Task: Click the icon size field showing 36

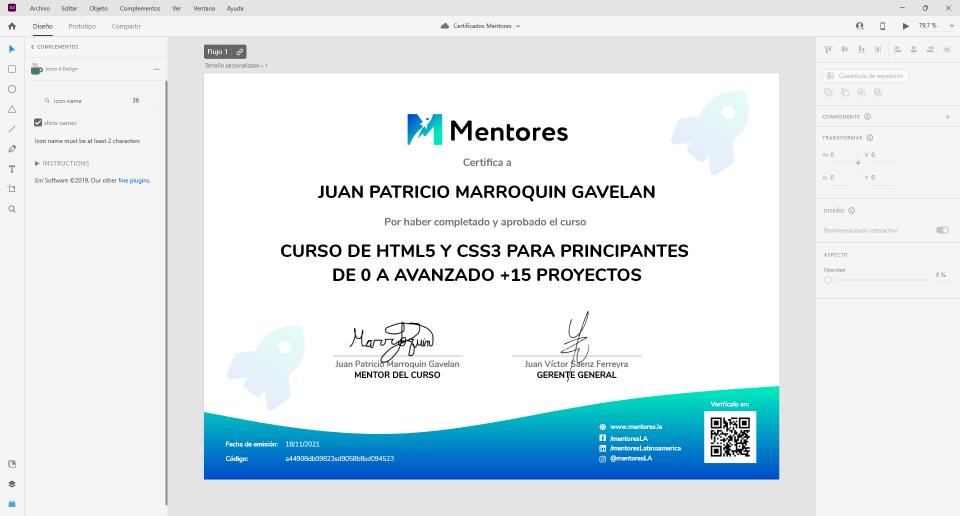Action: pos(143,101)
